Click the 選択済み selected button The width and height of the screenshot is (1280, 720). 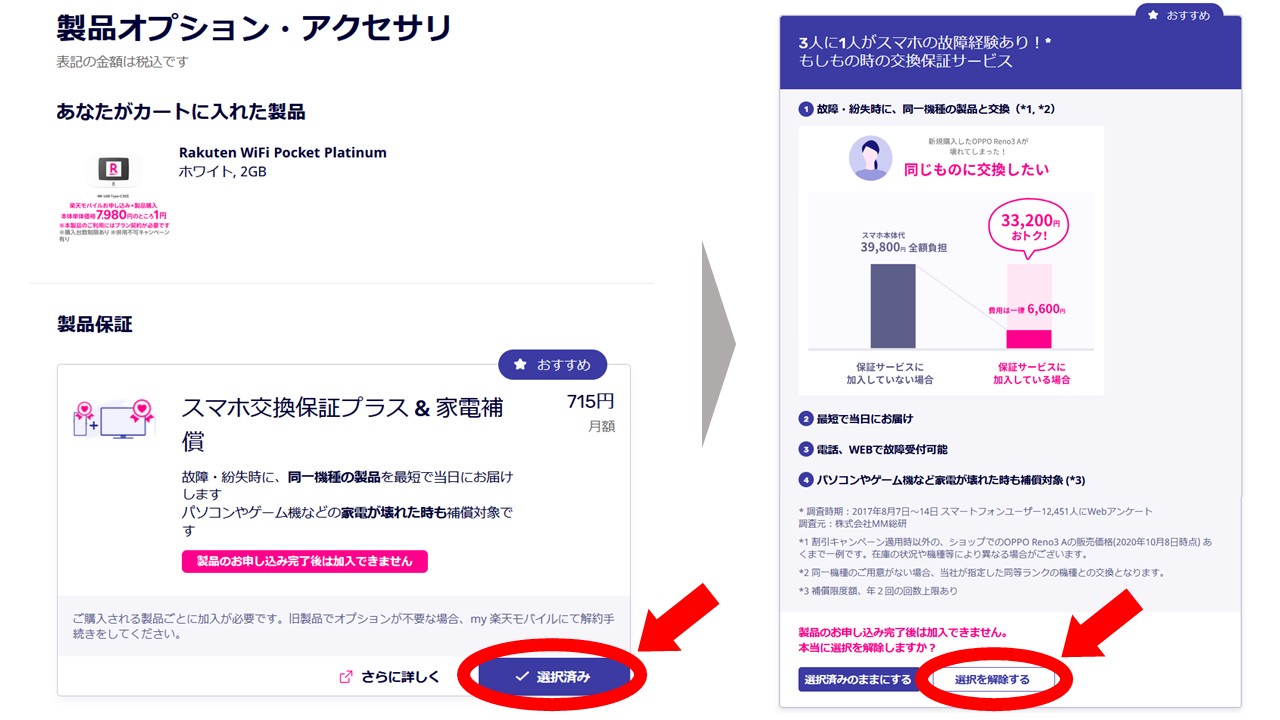click(555, 676)
